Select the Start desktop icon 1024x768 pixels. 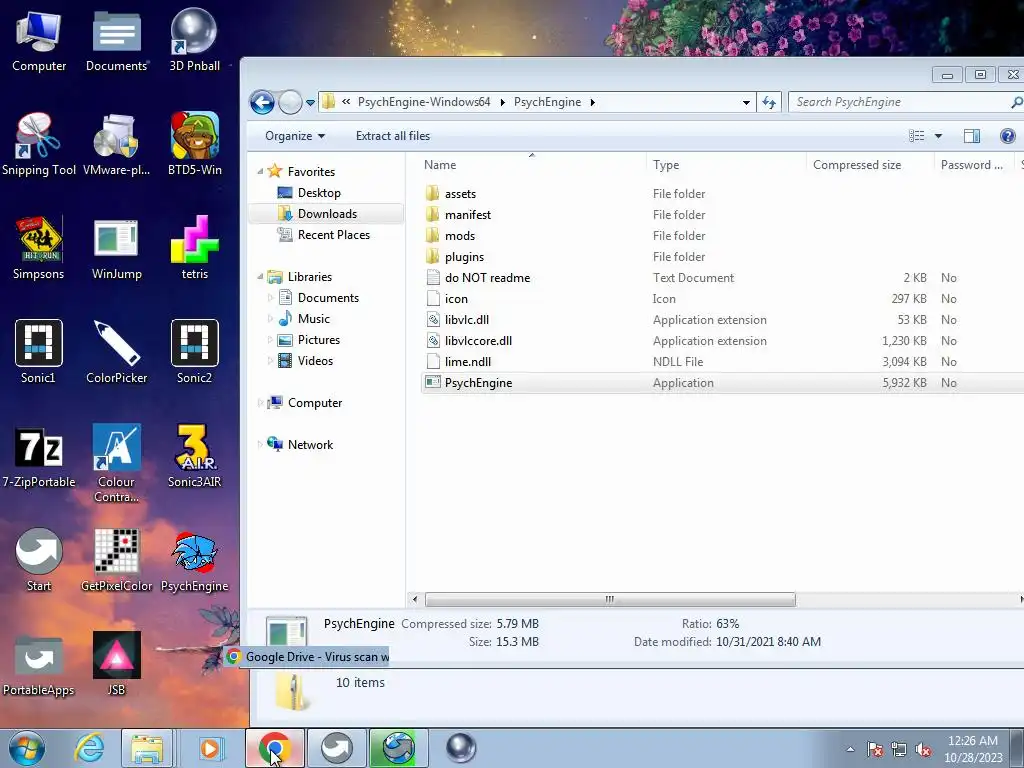[39, 560]
